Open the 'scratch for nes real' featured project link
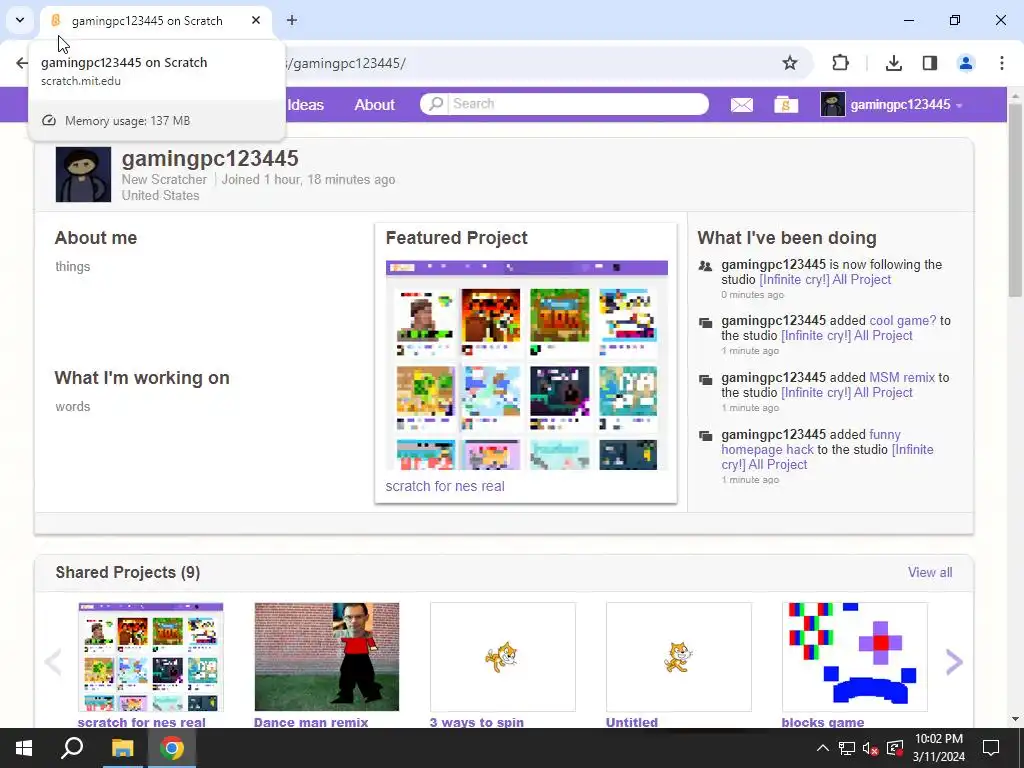 445,486
